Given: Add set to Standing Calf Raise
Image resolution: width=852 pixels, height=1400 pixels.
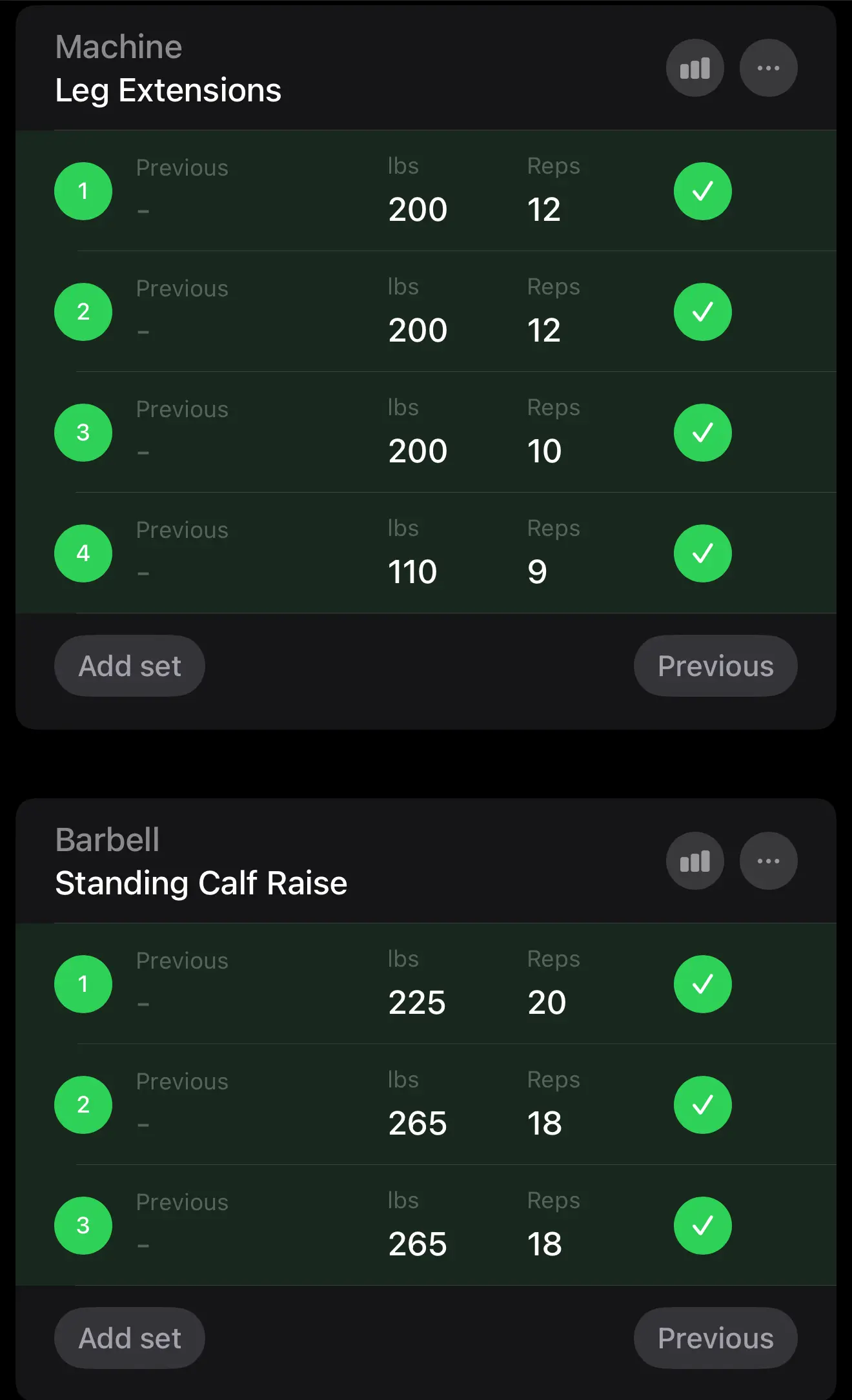Looking at the screenshot, I should pos(130,1338).
